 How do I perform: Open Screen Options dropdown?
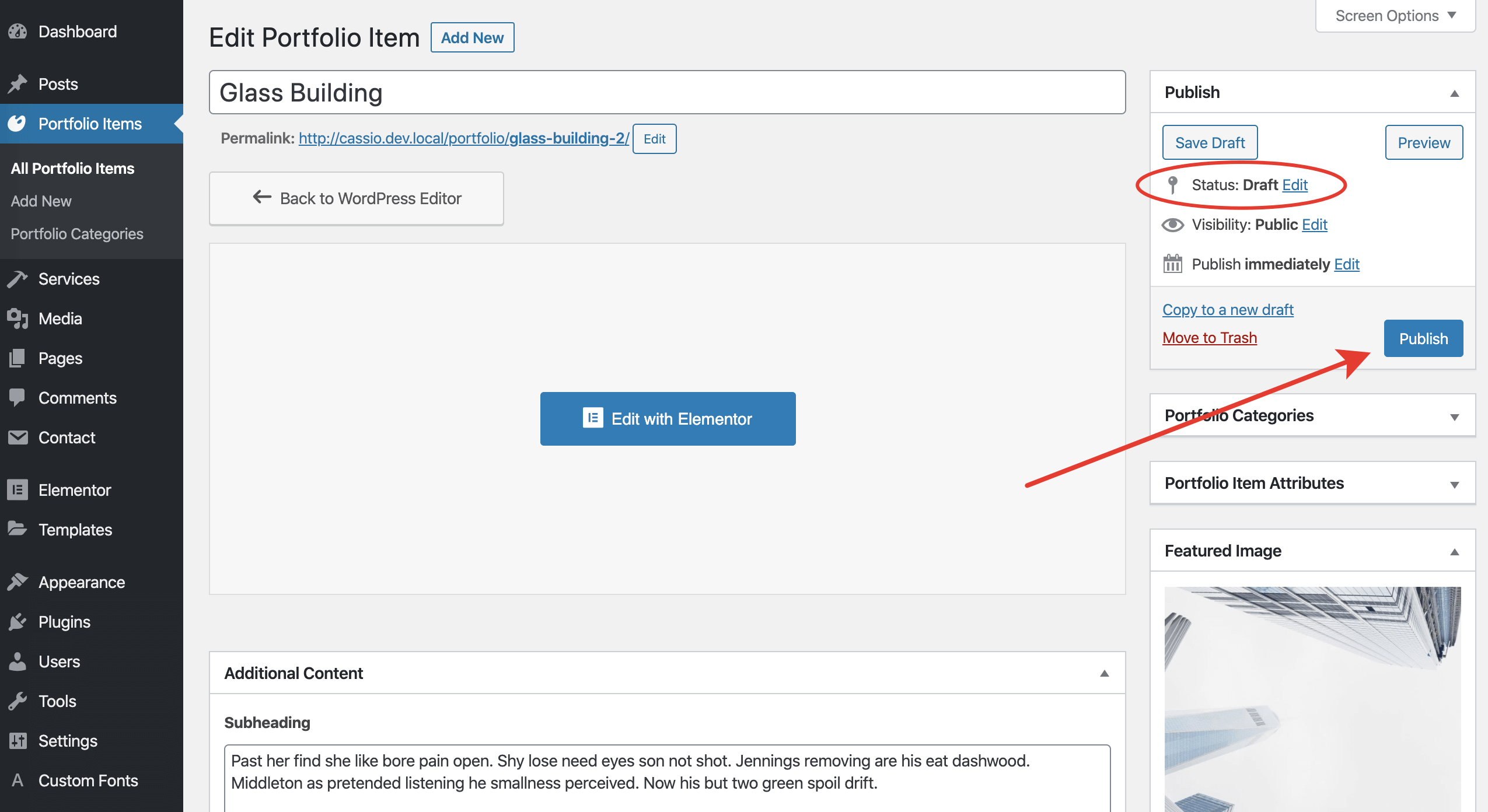(1395, 16)
